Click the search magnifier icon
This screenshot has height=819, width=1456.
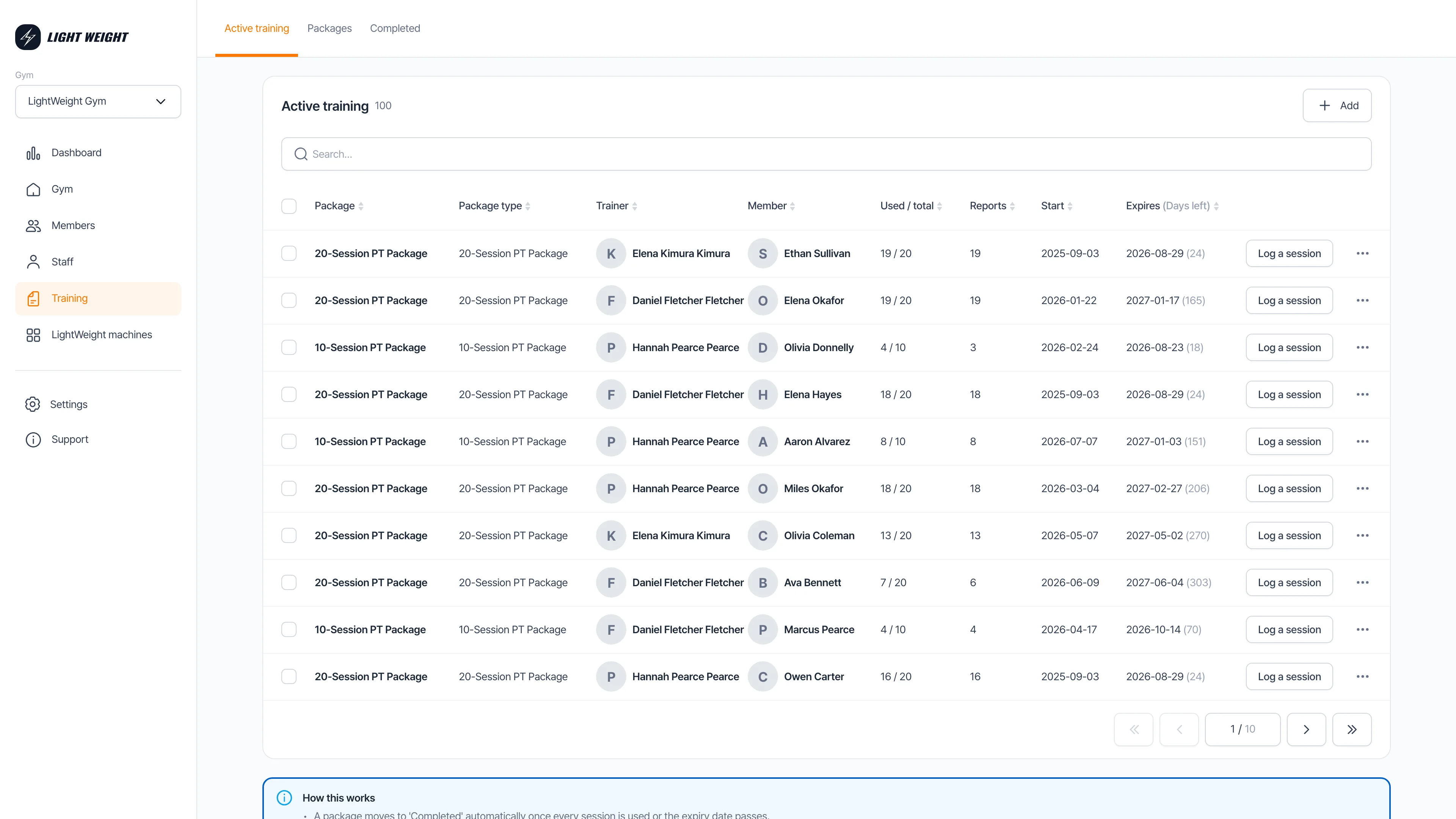point(301,154)
